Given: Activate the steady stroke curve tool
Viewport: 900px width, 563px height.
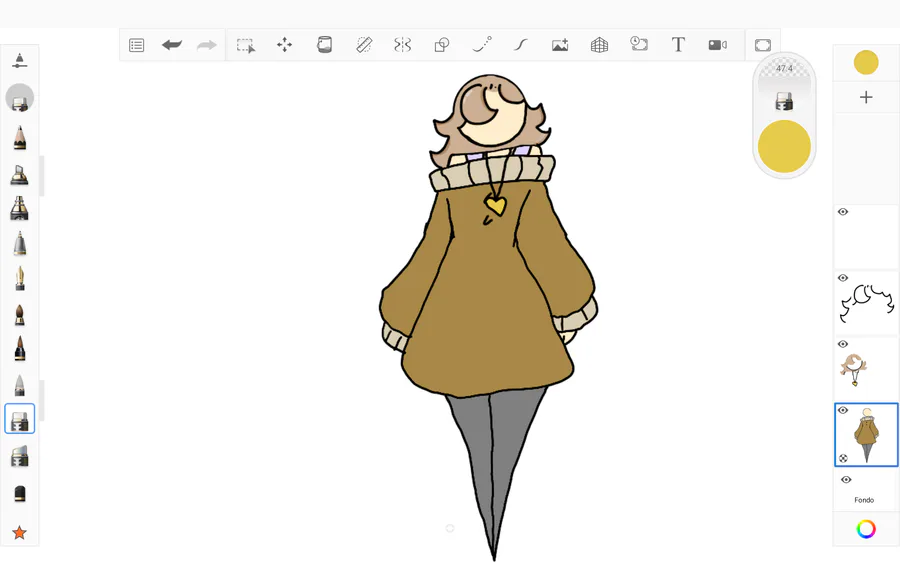Looking at the screenshot, I should click(x=521, y=45).
